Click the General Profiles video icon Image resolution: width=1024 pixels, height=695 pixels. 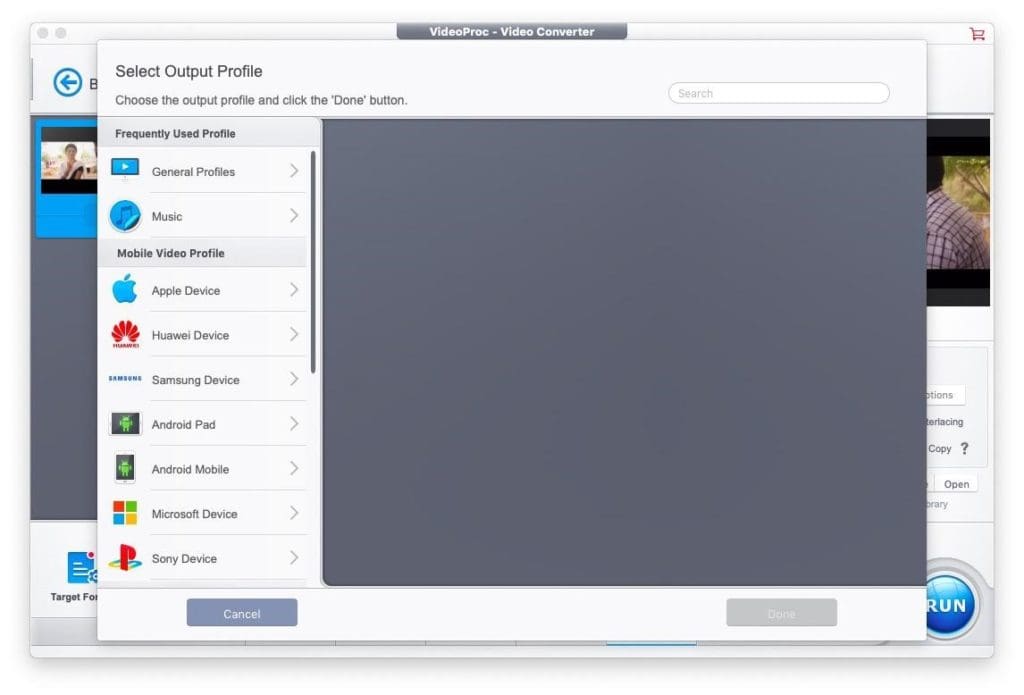coord(125,170)
